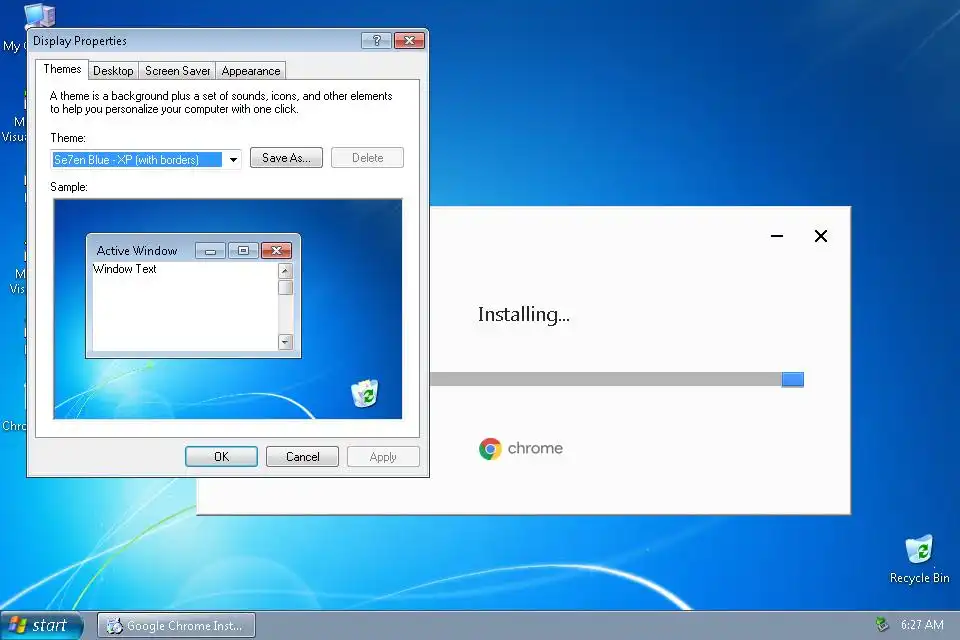Viewport: 960px width, 640px height.
Task: Close the Display Properties window
Action: tap(410, 40)
